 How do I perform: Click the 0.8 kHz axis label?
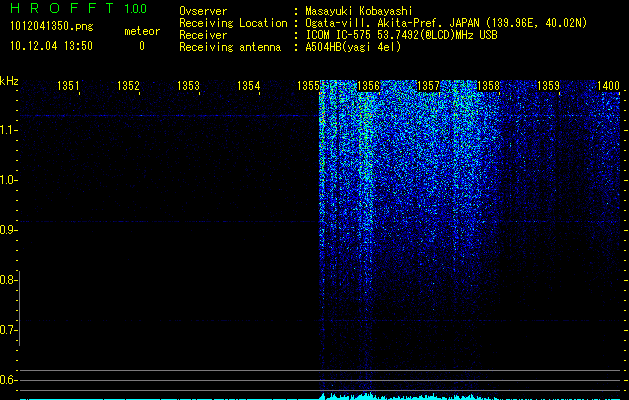(x=8, y=280)
